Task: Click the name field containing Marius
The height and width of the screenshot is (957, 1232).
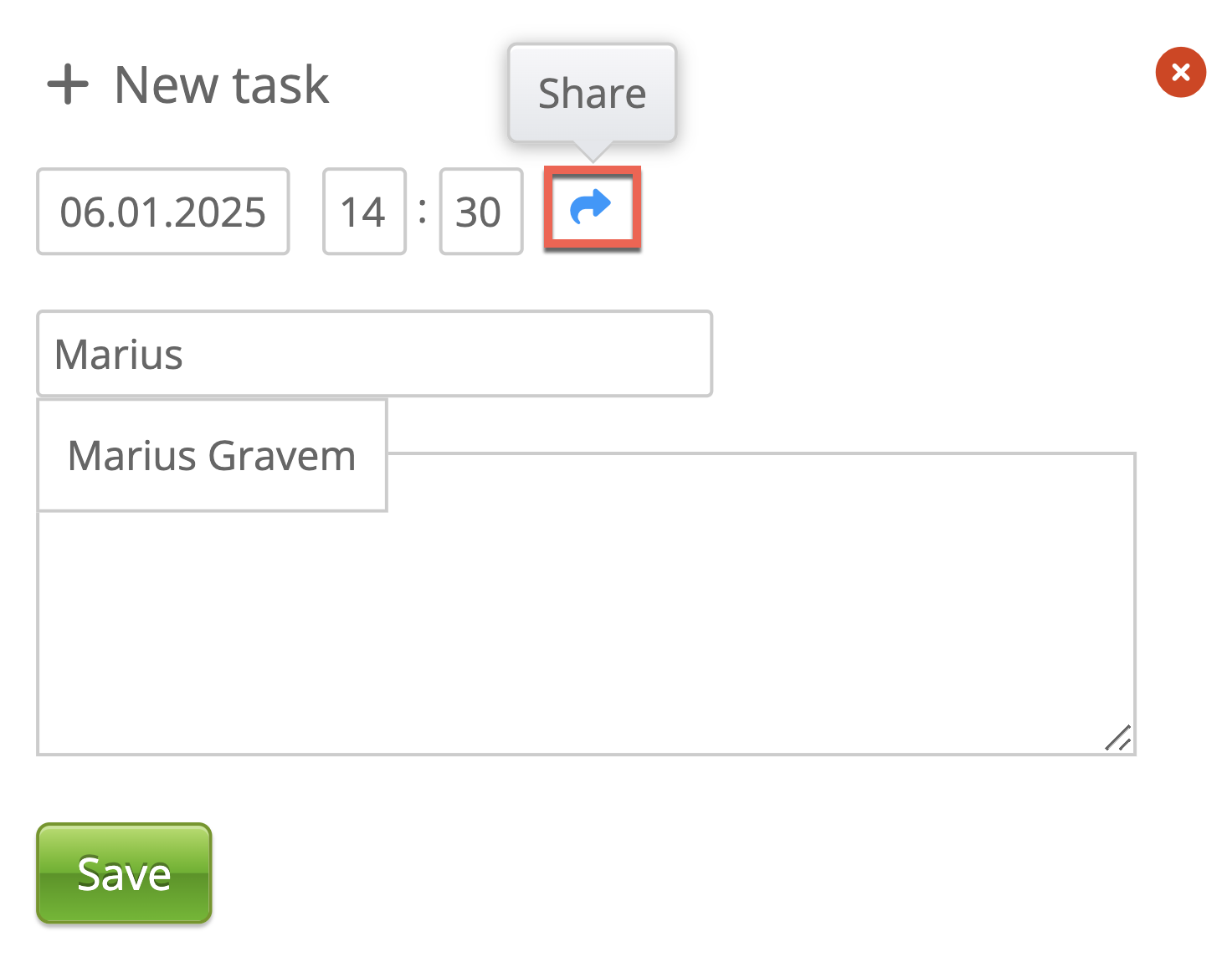Action: (x=374, y=354)
